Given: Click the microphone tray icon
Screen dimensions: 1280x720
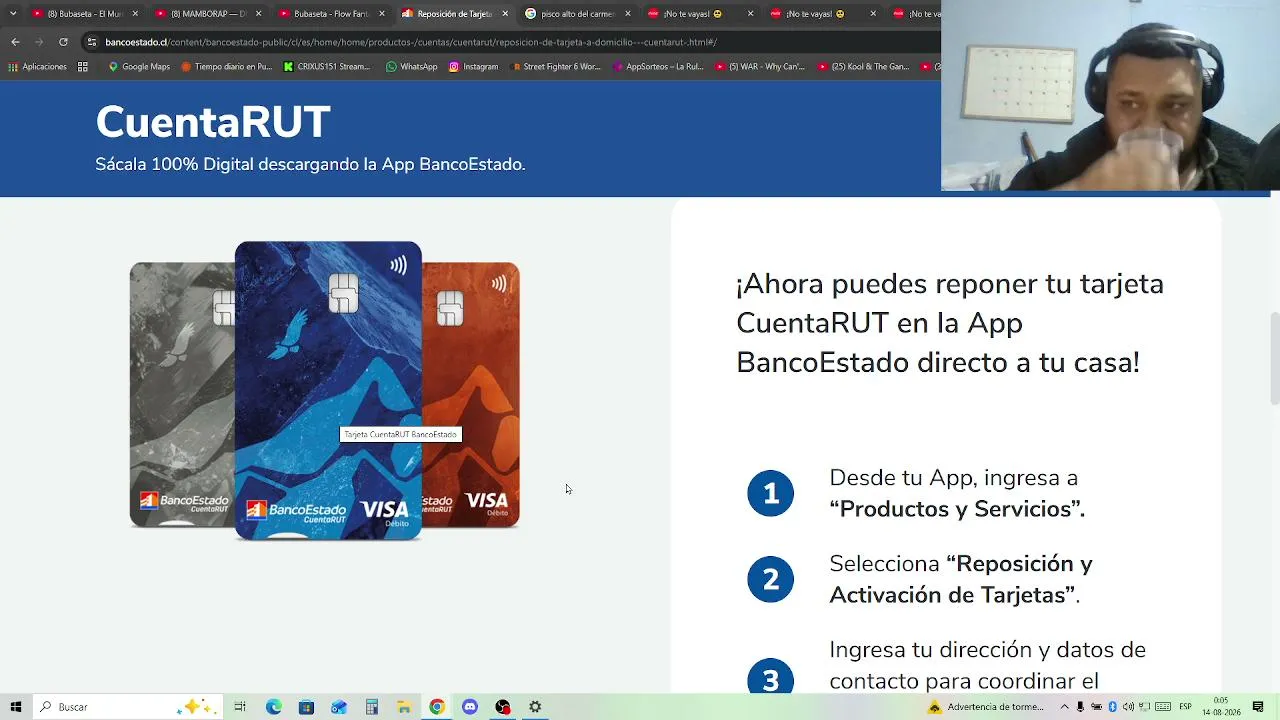Looking at the screenshot, I should [1080, 707].
